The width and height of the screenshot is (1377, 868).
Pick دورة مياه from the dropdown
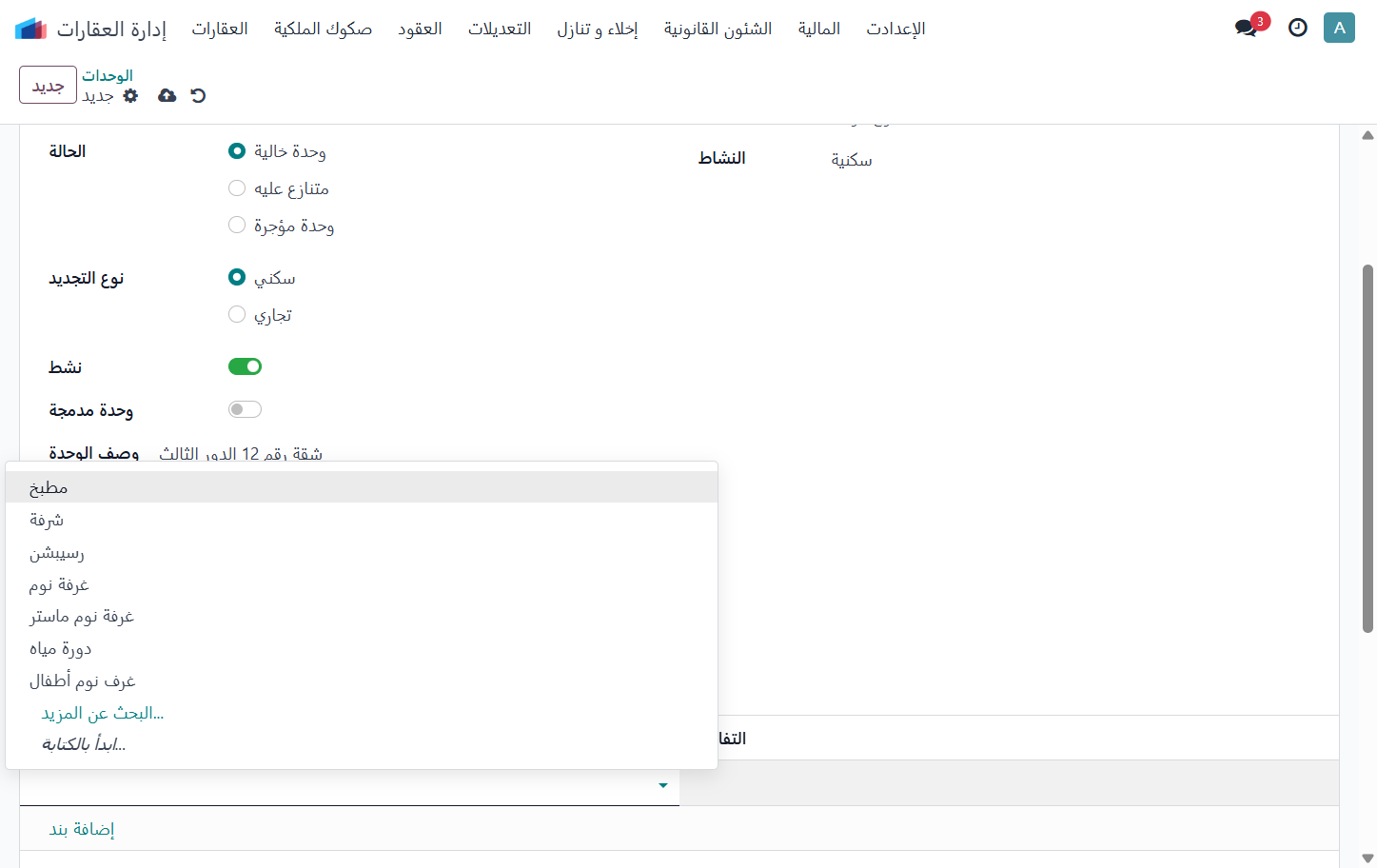click(x=362, y=649)
